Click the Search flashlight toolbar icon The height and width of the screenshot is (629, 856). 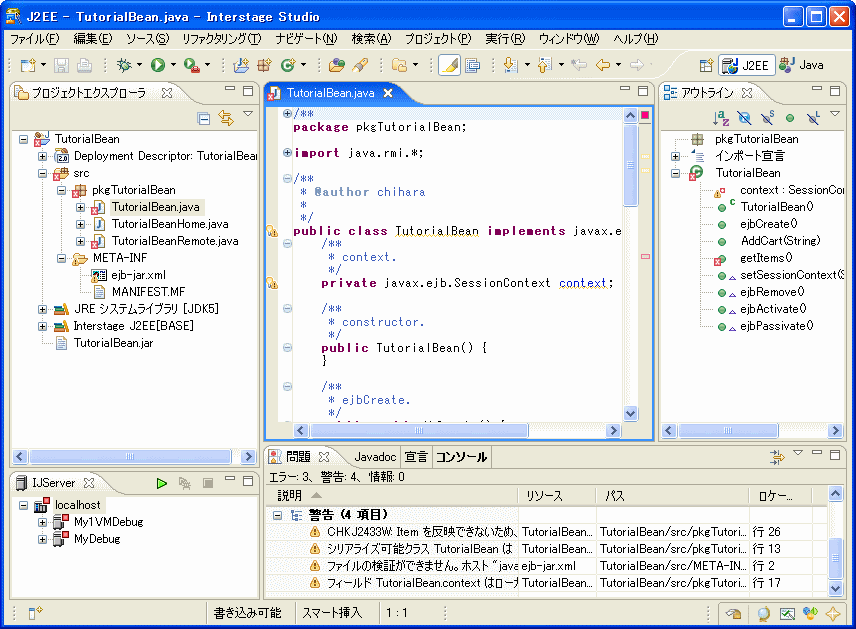click(360, 66)
